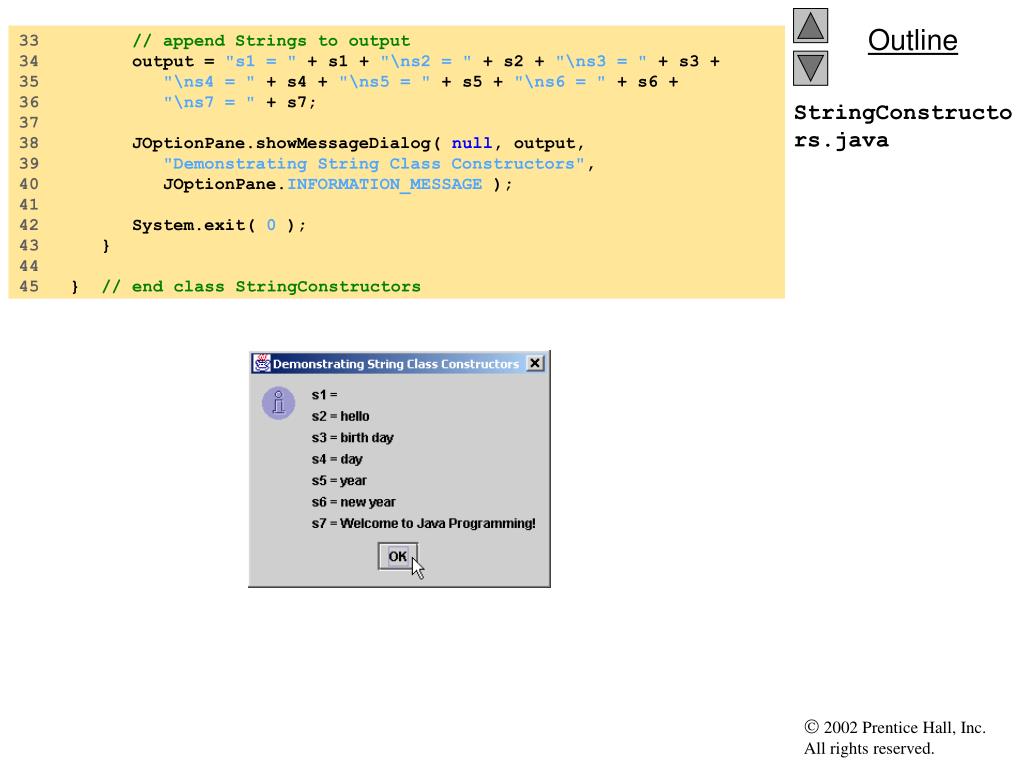
Task: Click 'System.exit( 0 );' on line 42
Action: point(219,225)
